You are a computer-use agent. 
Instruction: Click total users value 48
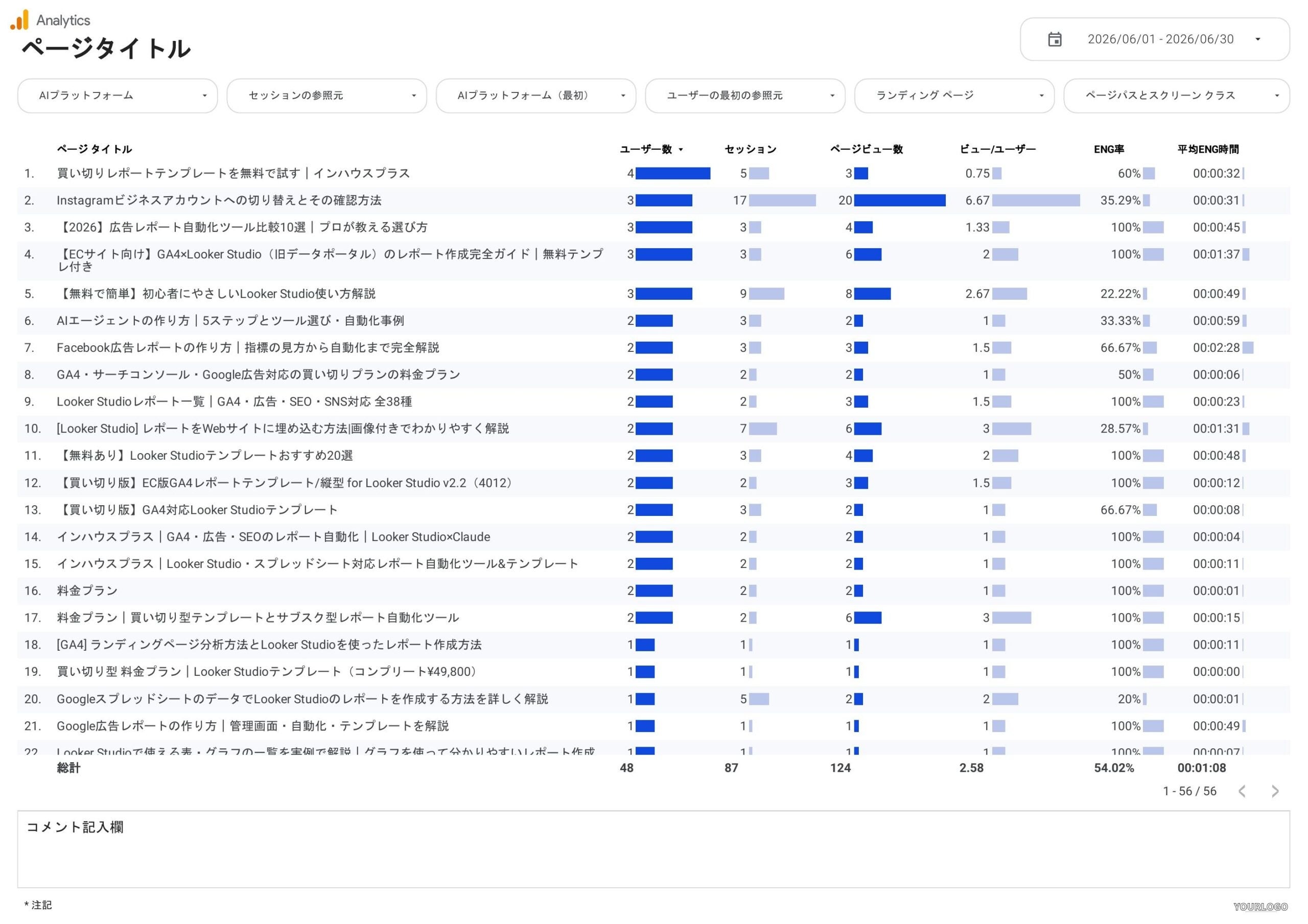click(x=626, y=768)
